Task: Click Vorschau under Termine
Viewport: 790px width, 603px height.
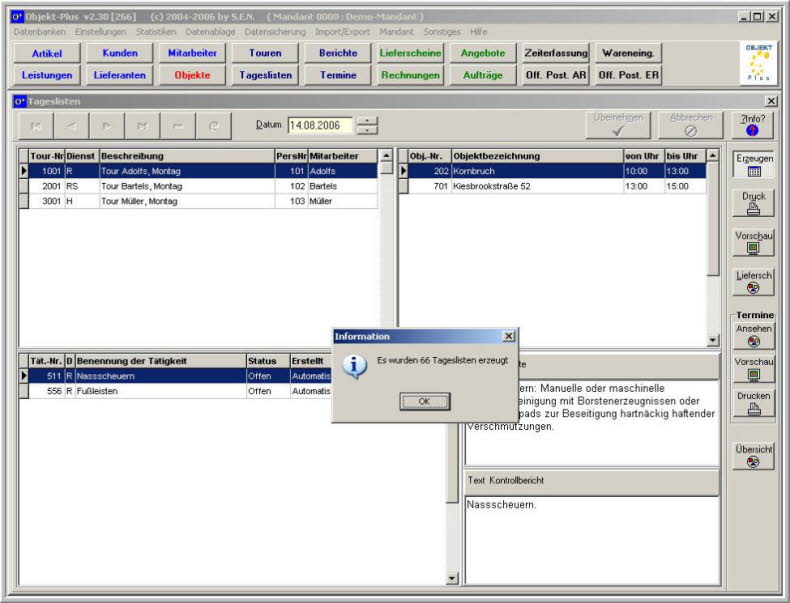Action: tap(754, 369)
